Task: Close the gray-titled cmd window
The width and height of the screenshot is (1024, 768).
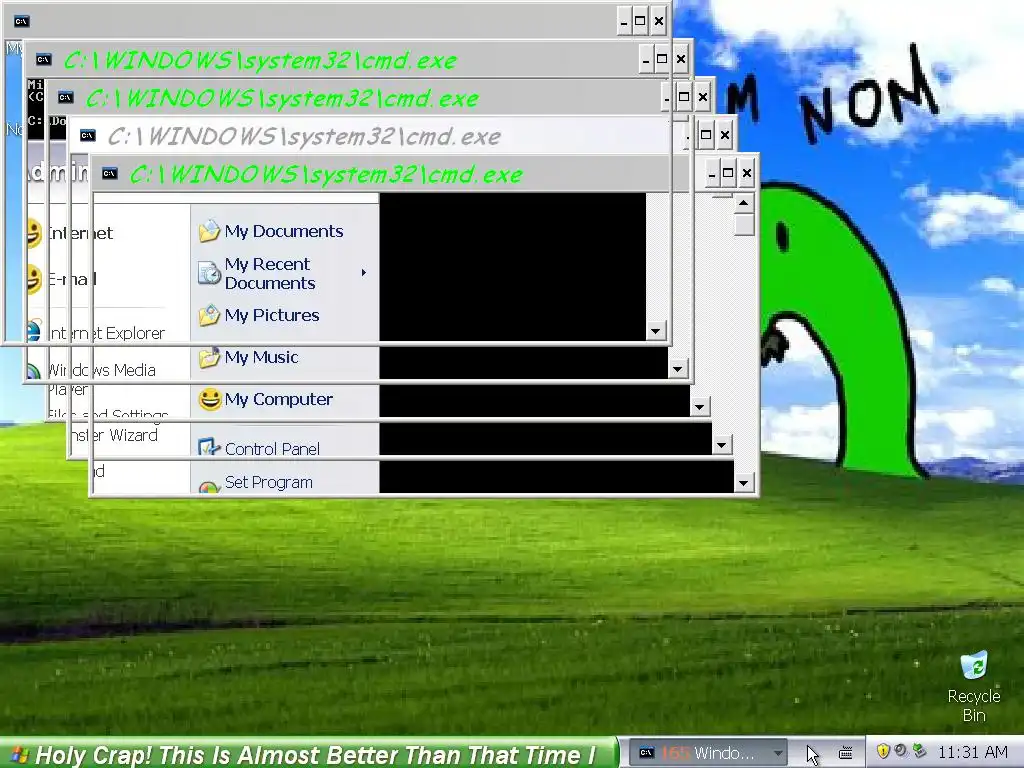Action: (x=725, y=135)
